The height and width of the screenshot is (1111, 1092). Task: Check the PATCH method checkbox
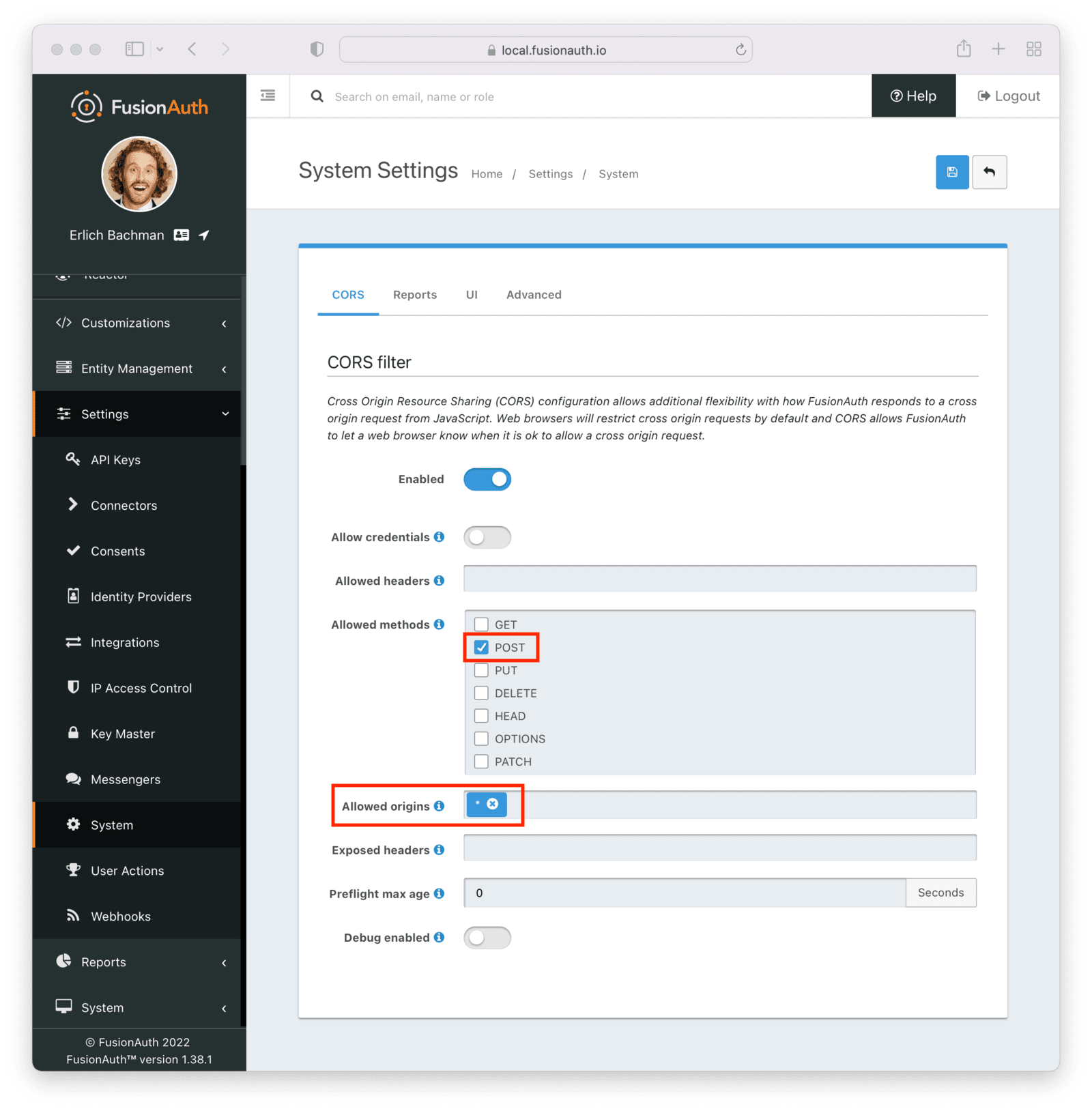(481, 762)
